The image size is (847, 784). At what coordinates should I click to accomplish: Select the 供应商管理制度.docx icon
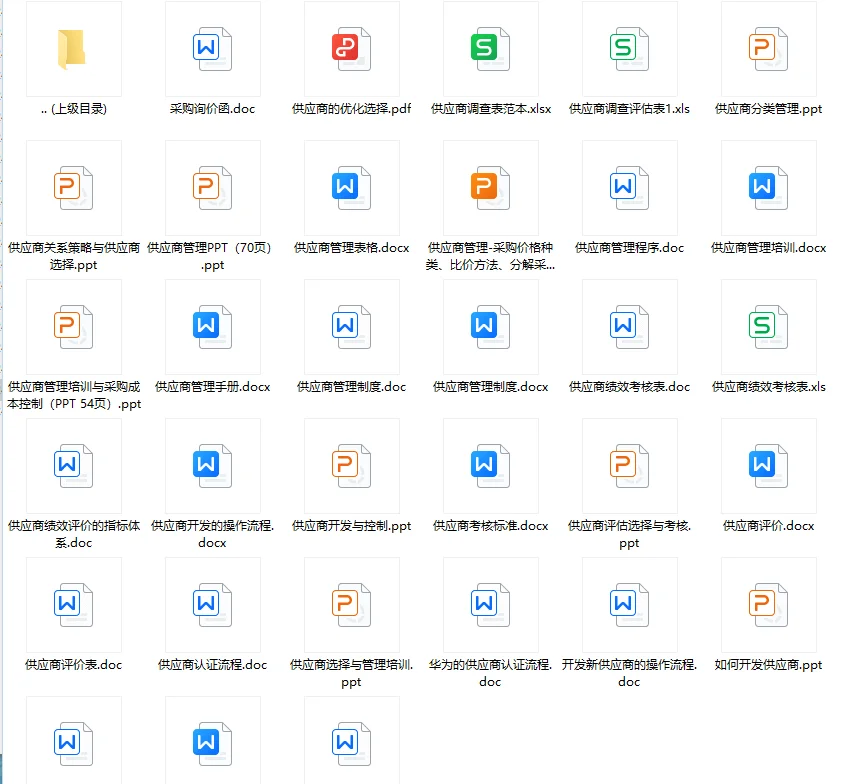490,326
